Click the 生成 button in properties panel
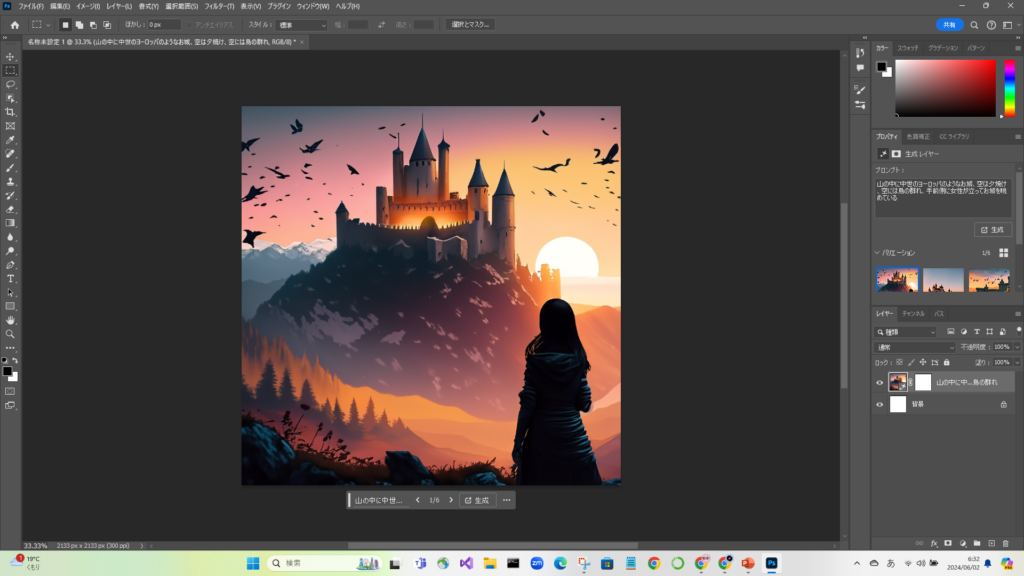The height and width of the screenshot is (576, 1024). pyautogui.click(x=993, y=229)
